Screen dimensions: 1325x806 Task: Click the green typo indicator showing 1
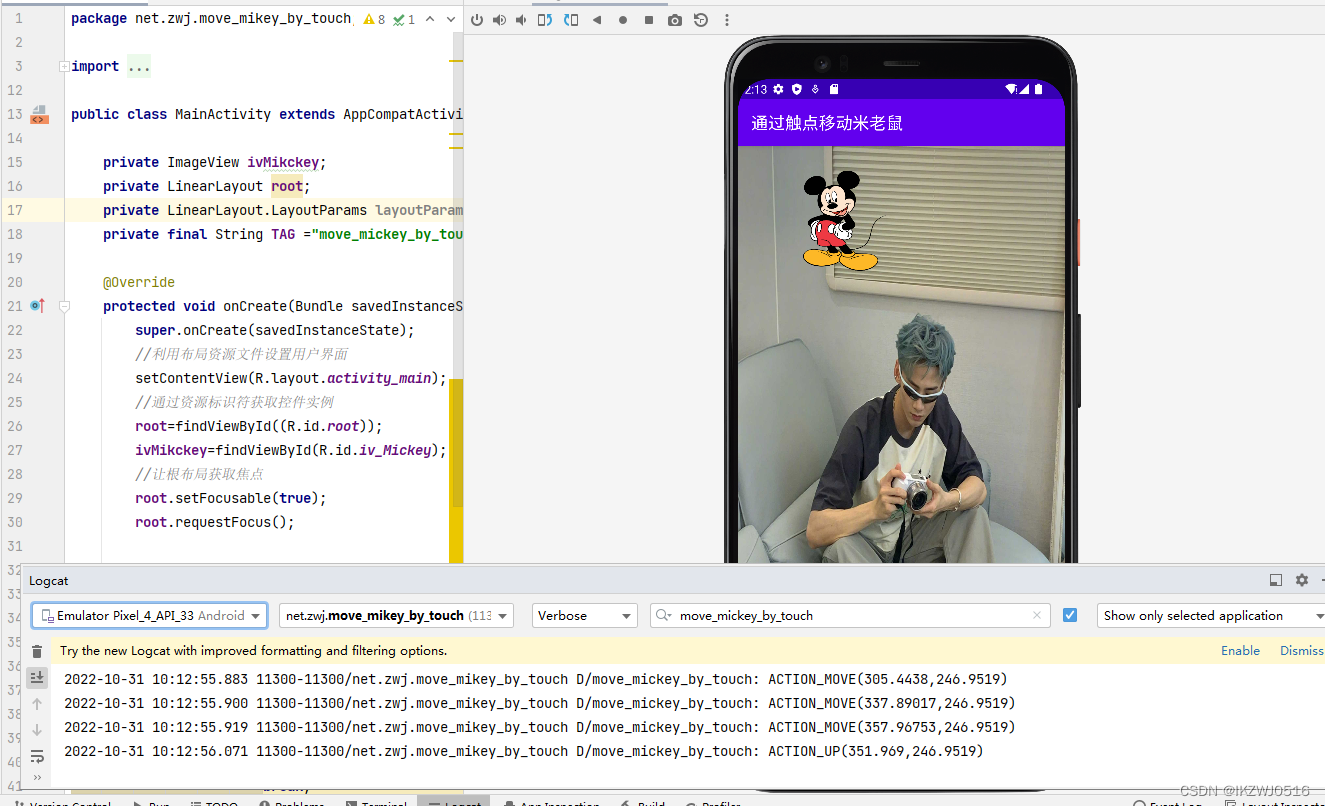404,19
